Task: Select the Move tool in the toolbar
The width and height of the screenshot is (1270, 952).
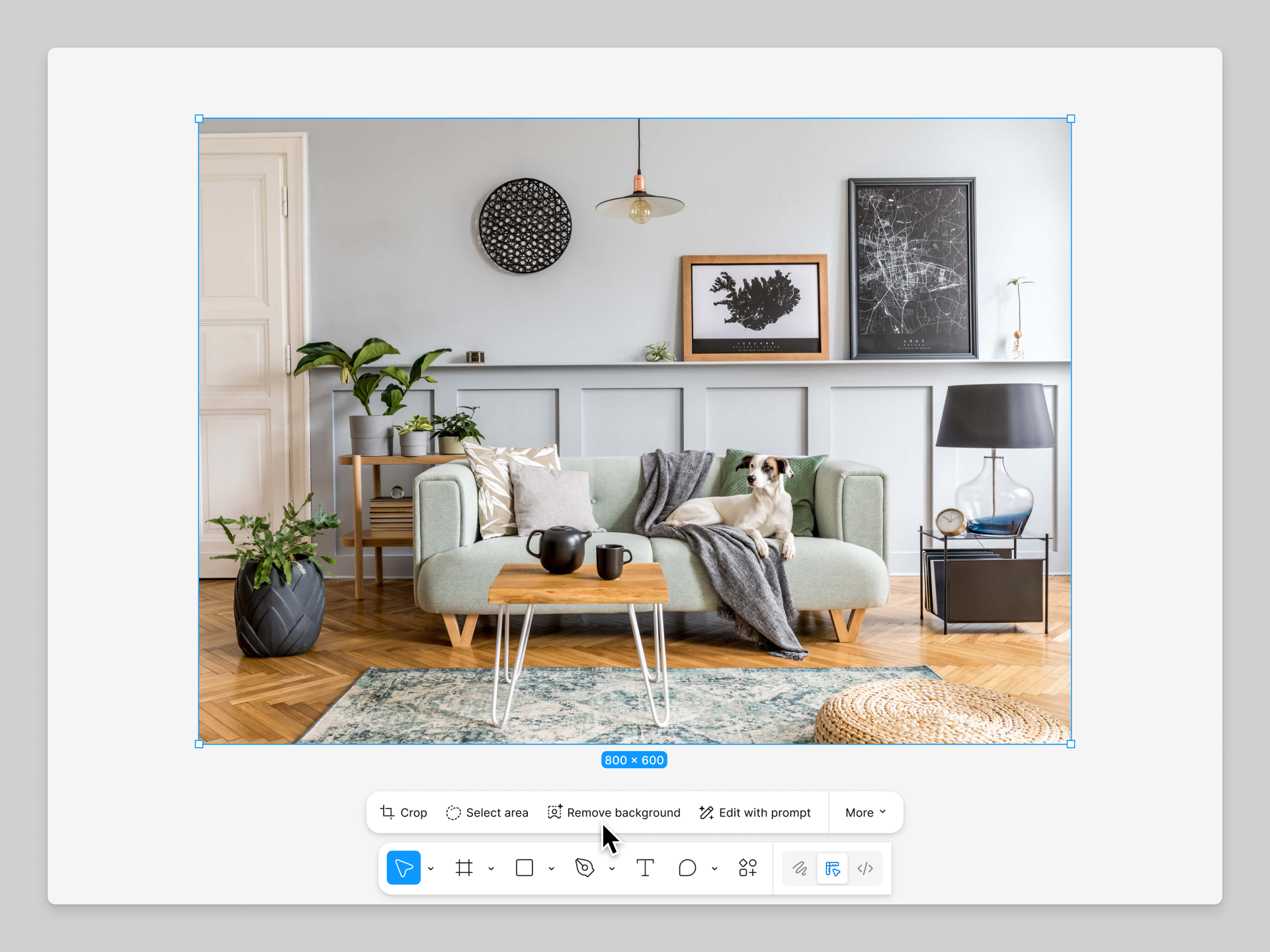Action: pos(403,868)
